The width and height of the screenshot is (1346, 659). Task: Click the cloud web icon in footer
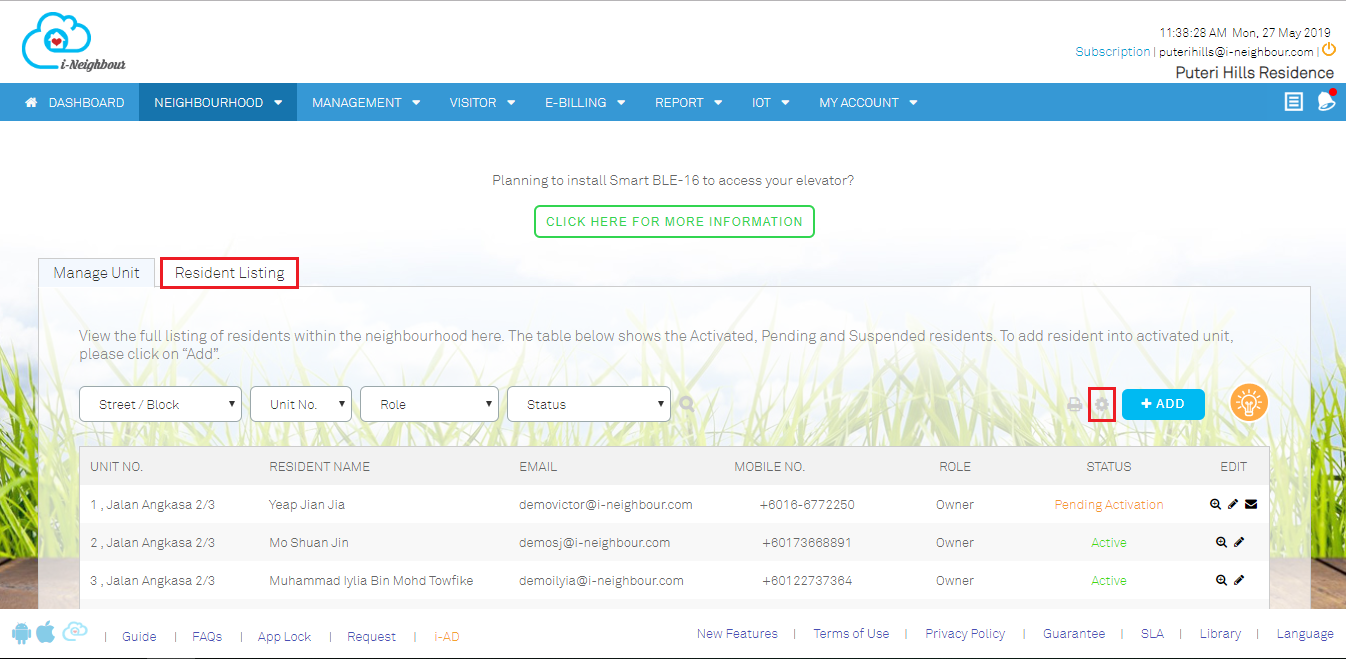click(75, 632)
